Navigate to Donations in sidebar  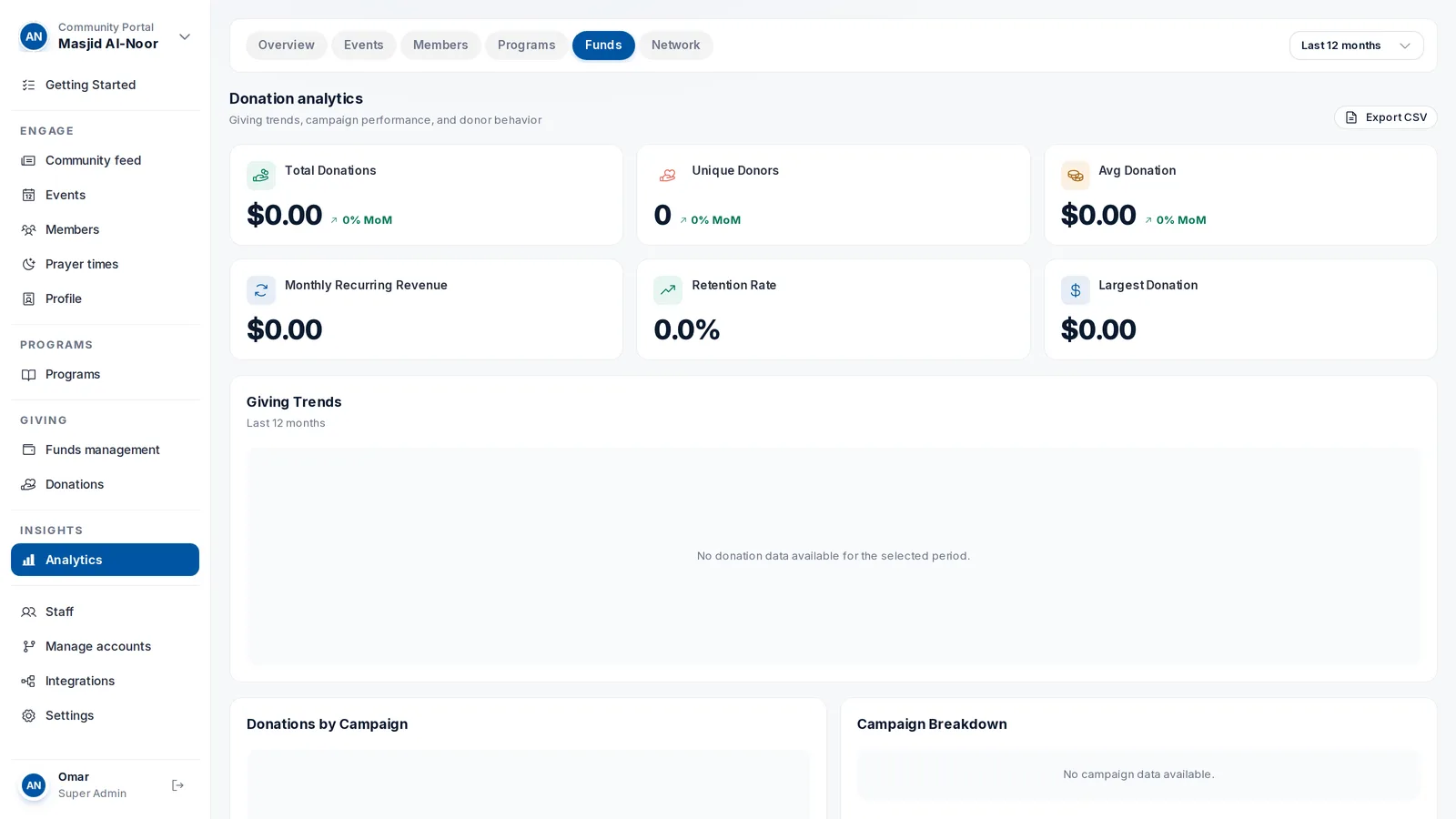point(105,484)
